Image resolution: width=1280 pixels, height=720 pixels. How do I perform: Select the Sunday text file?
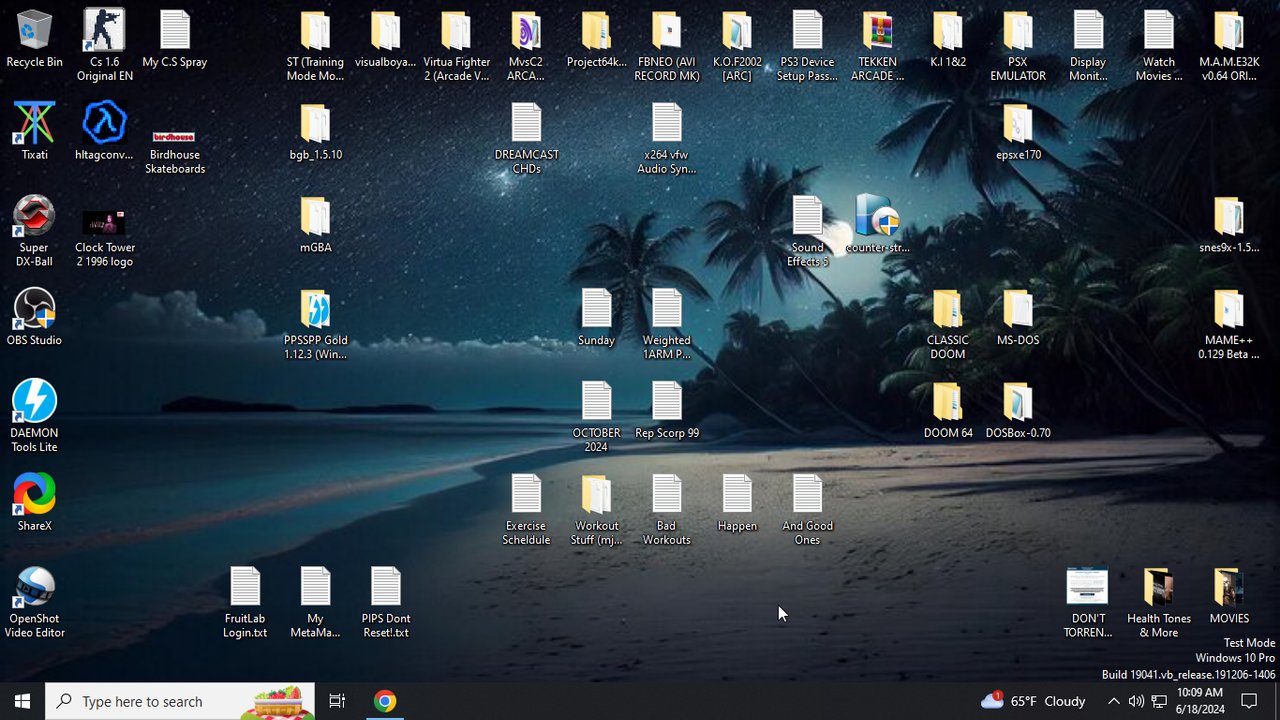(x=596, y=318)
